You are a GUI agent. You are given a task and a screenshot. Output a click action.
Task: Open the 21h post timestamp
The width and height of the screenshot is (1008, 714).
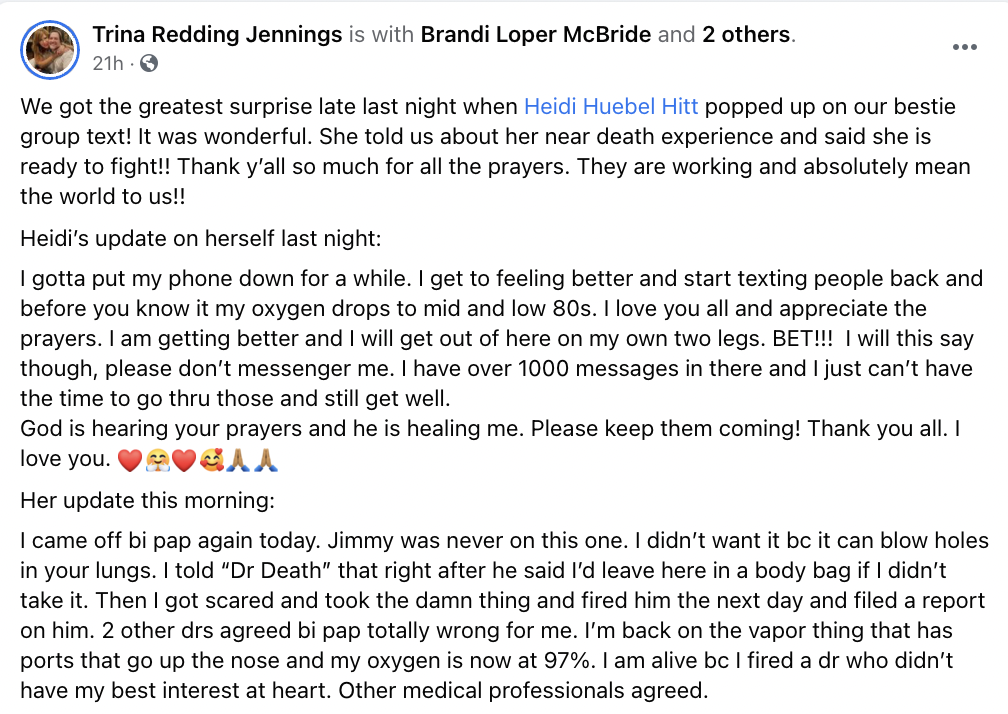click(x=107, y=63)
